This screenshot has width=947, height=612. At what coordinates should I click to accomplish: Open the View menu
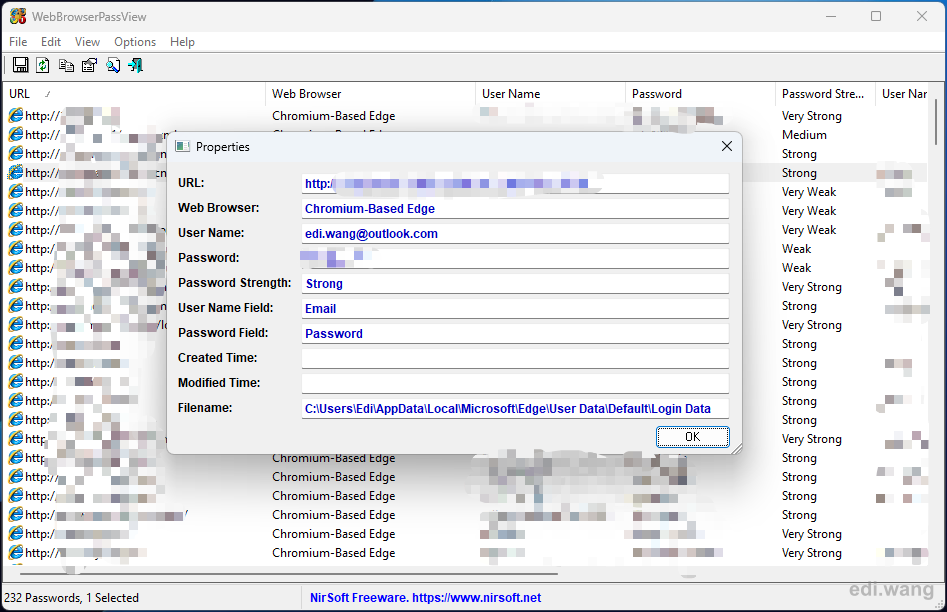(x=87, y=42)
